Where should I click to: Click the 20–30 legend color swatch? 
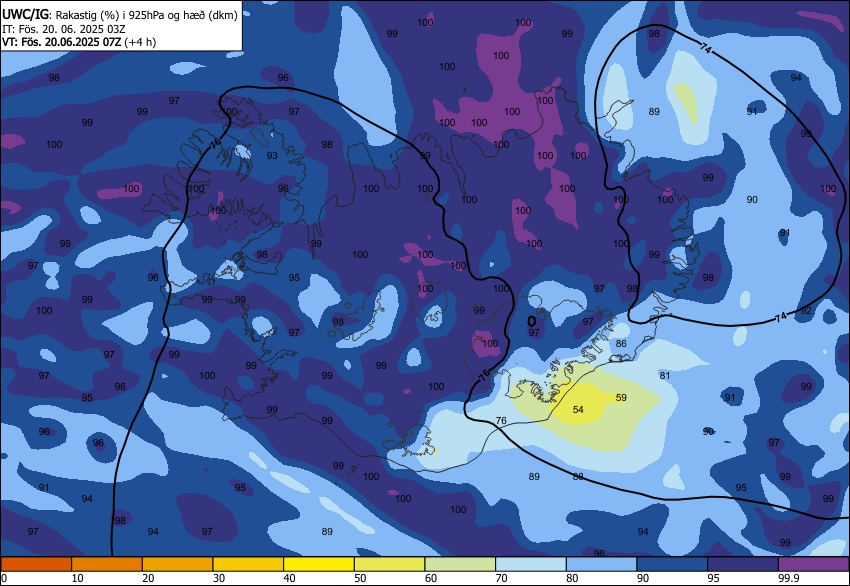click(x=178, y=564)
